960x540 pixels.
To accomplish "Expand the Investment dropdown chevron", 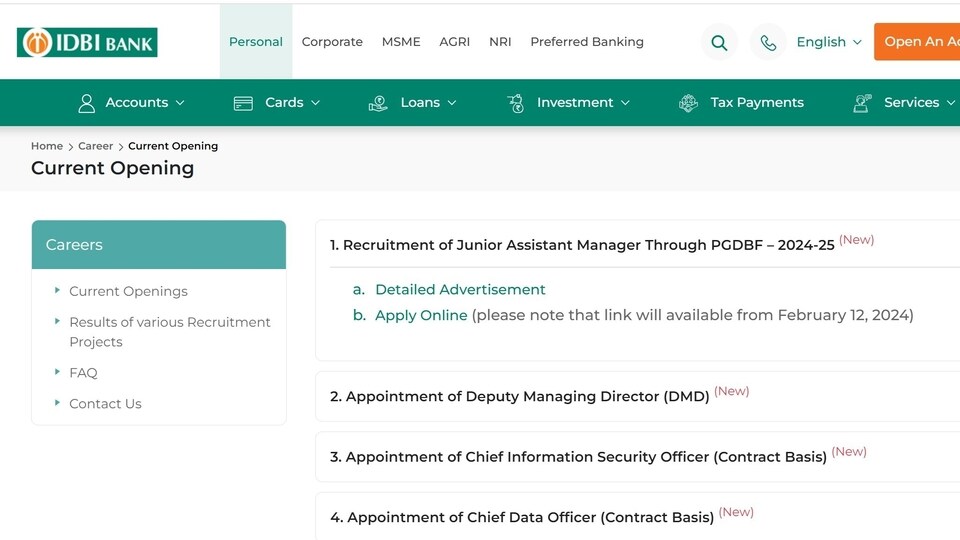I will (x=625, y=103).
